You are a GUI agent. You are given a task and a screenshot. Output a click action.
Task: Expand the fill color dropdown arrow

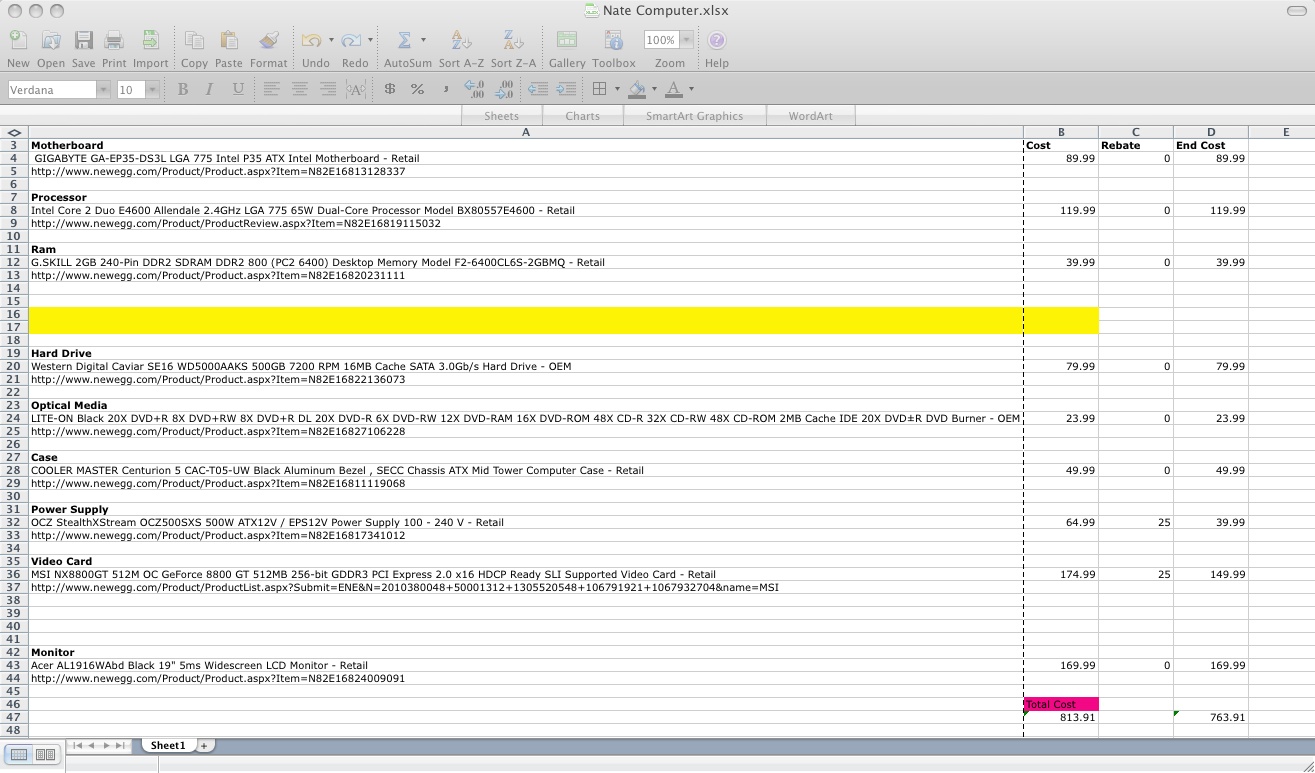click(x=654, y=89)
